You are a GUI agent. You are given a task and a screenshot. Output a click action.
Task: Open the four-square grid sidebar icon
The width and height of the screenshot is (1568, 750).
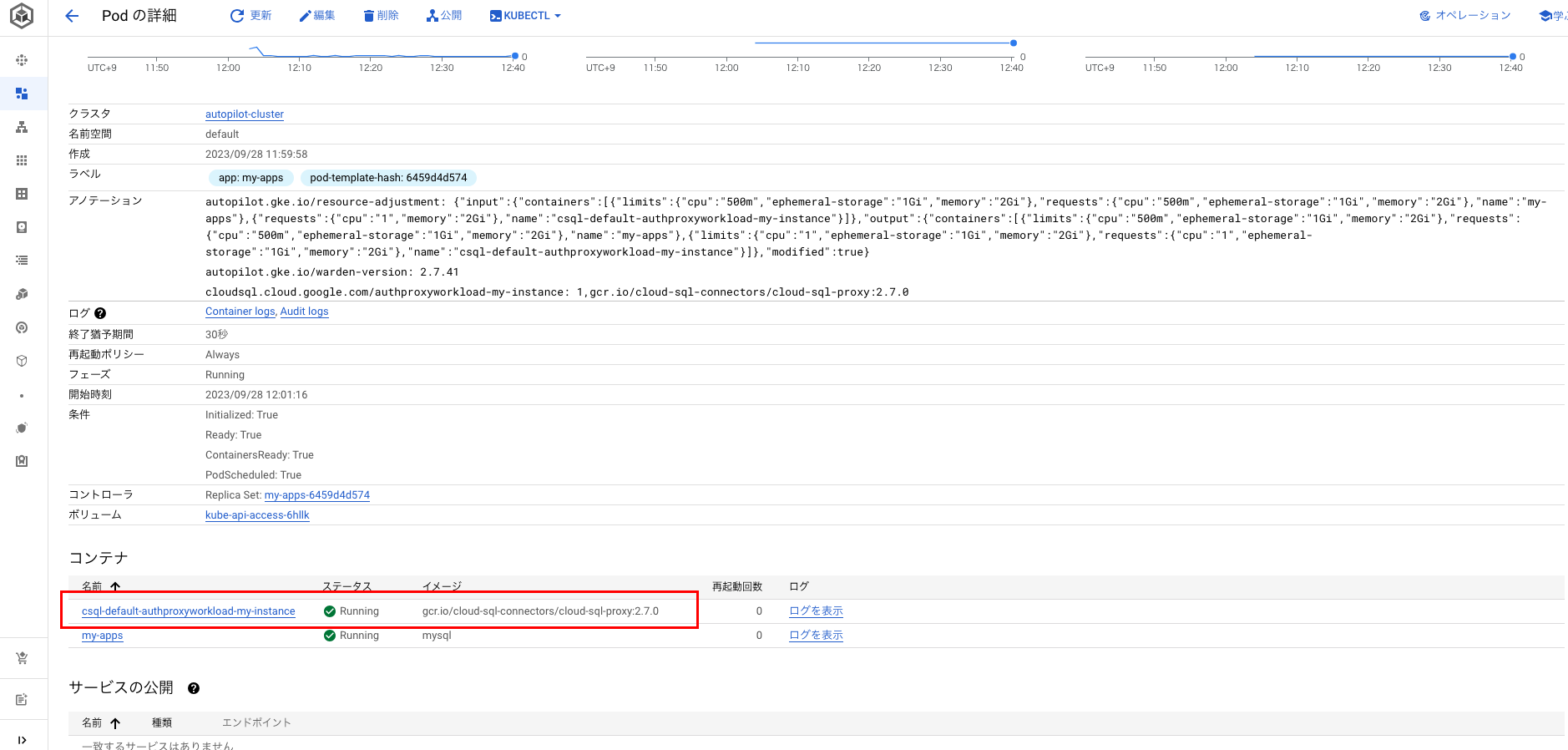click(22, 194)
